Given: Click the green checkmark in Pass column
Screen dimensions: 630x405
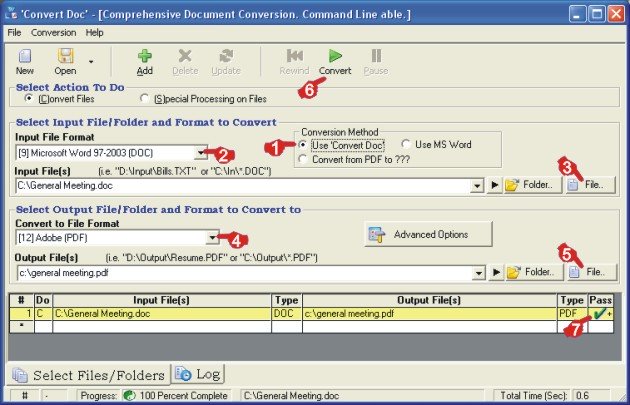Looking at the screenshot, I should [599, 314].
